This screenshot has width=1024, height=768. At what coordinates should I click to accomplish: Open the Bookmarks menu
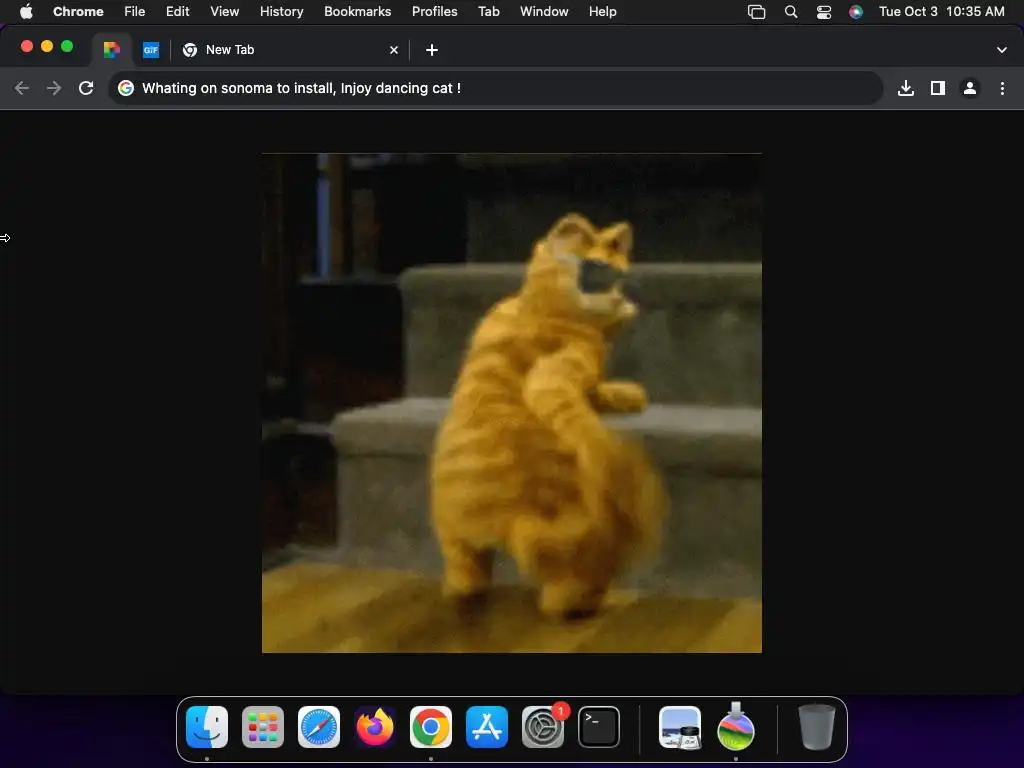pyautogui.click(x=357, y=11)
